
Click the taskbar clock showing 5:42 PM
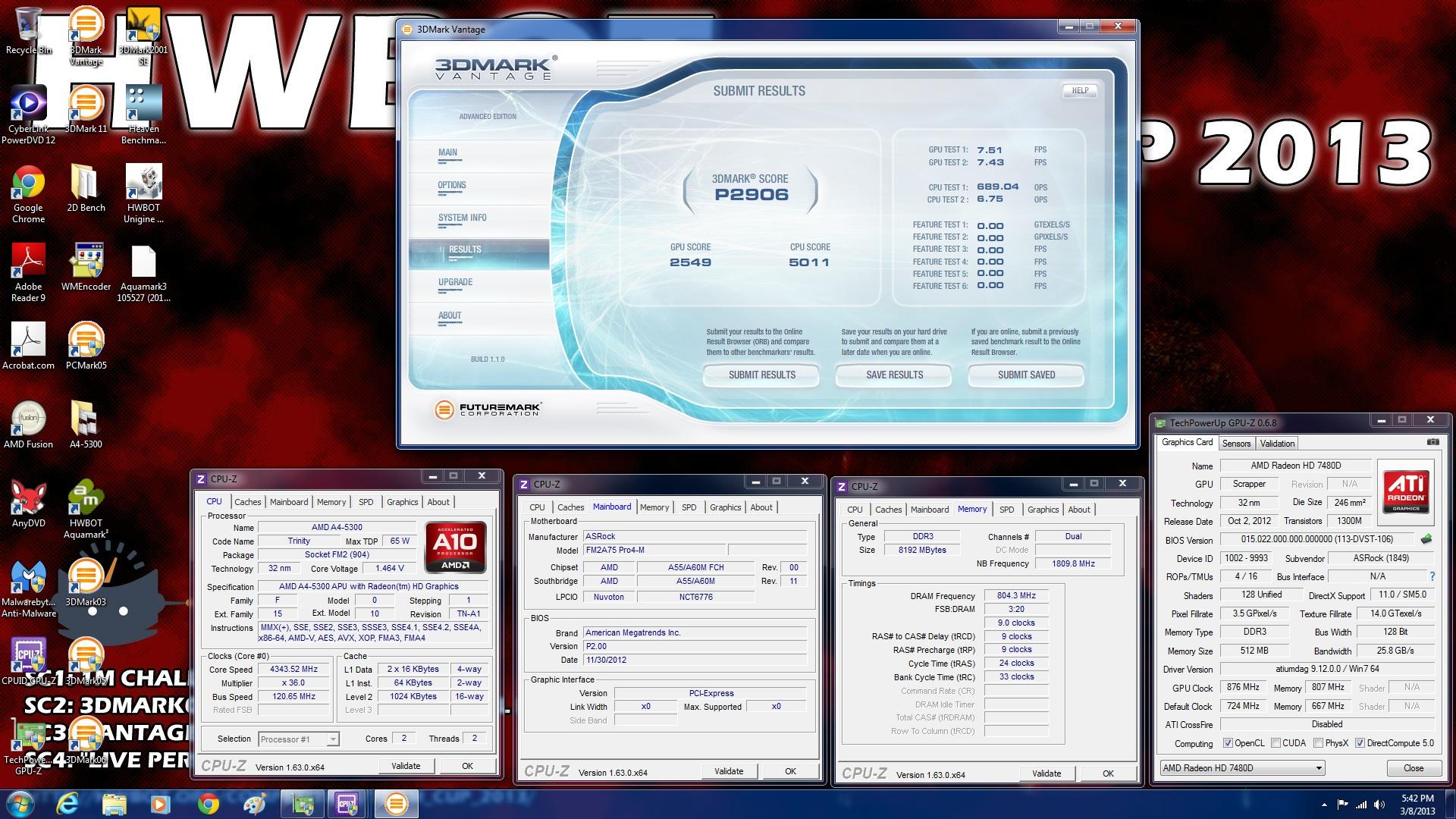coord(1417,805)
